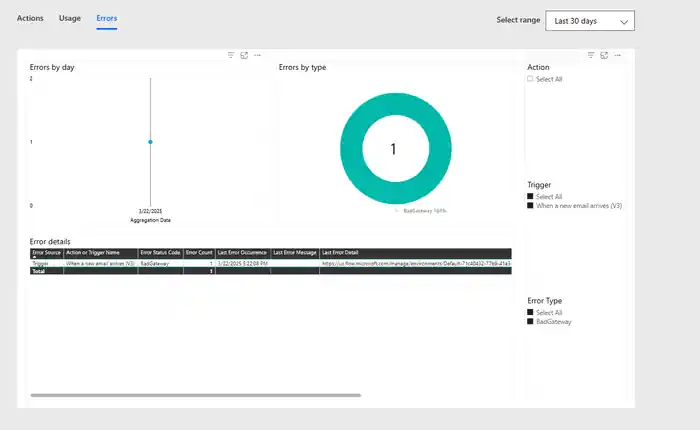
Task: Click the data point on Errors by day chart
Action: [x=150, y=142]
